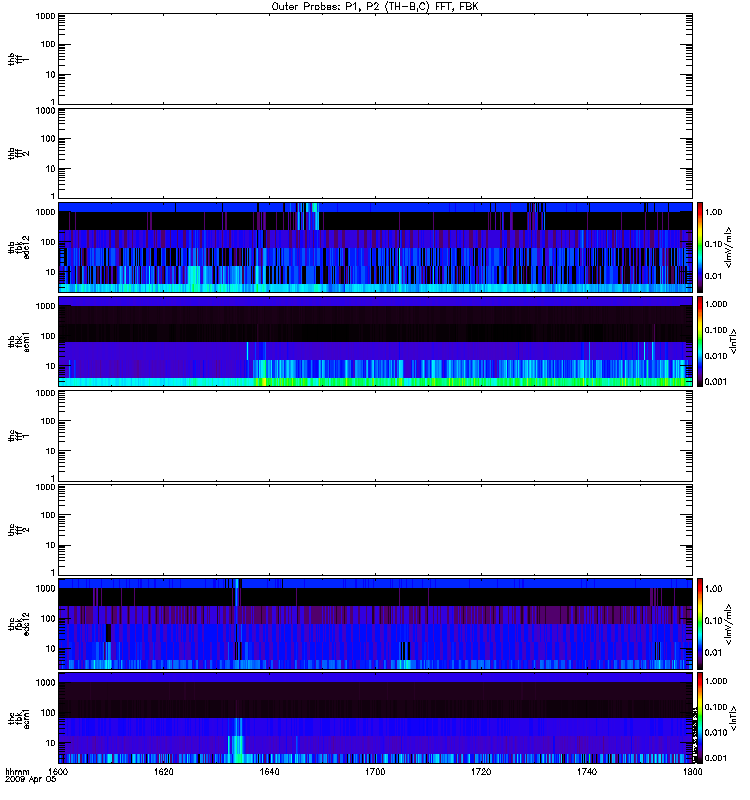Click the "1600" time axis tick label
This screenshot has width=750, height=800.
(58, 771)
